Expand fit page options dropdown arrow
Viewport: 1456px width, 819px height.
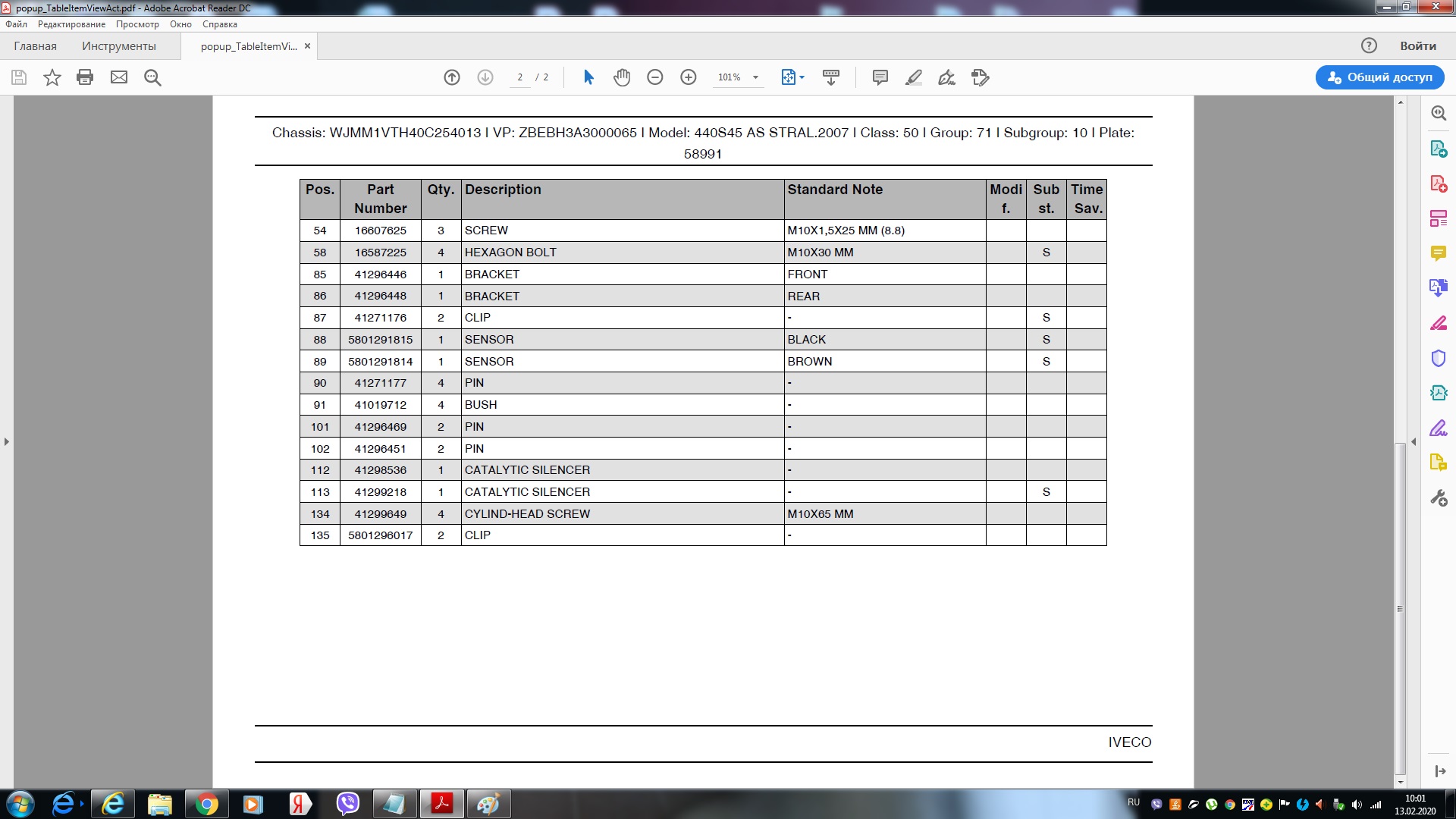pos(802,77)
